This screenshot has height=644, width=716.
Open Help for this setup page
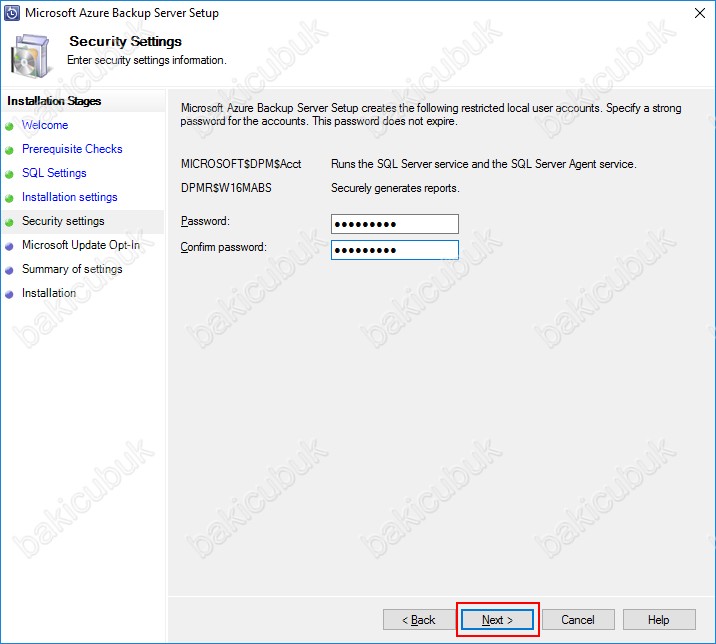(659, 620)
